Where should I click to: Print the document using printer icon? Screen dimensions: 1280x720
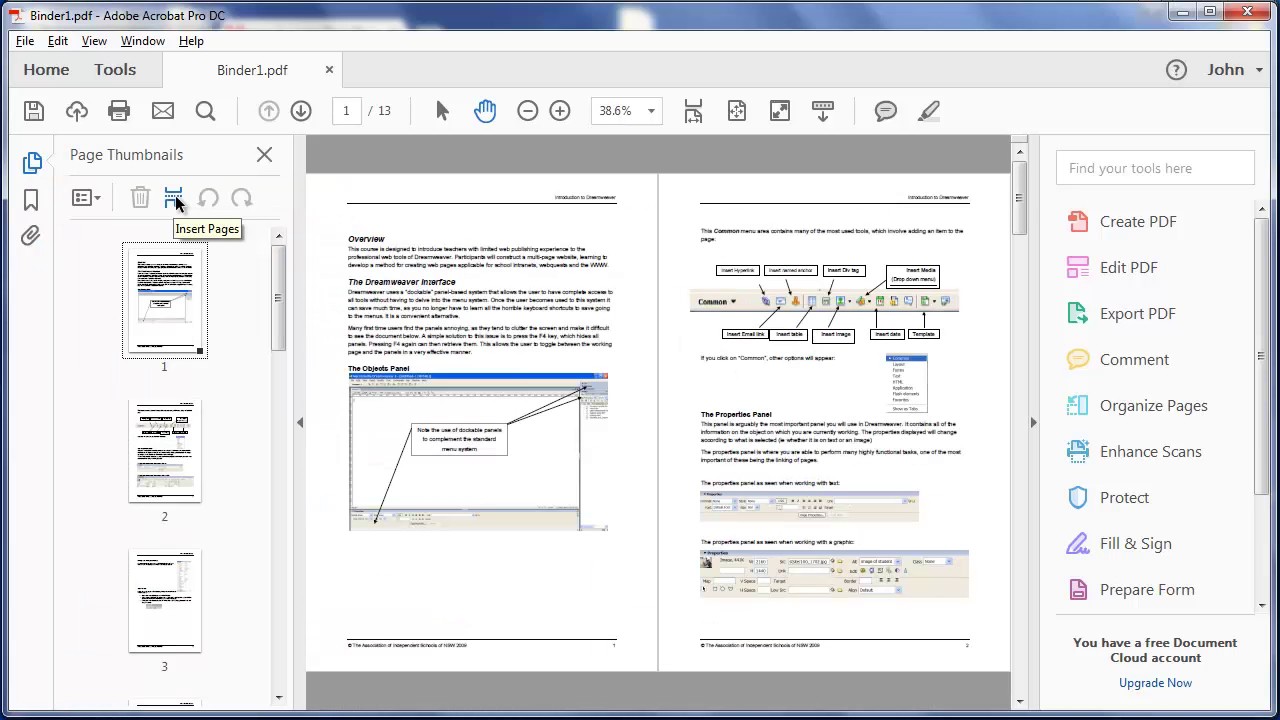pos(119,111)
